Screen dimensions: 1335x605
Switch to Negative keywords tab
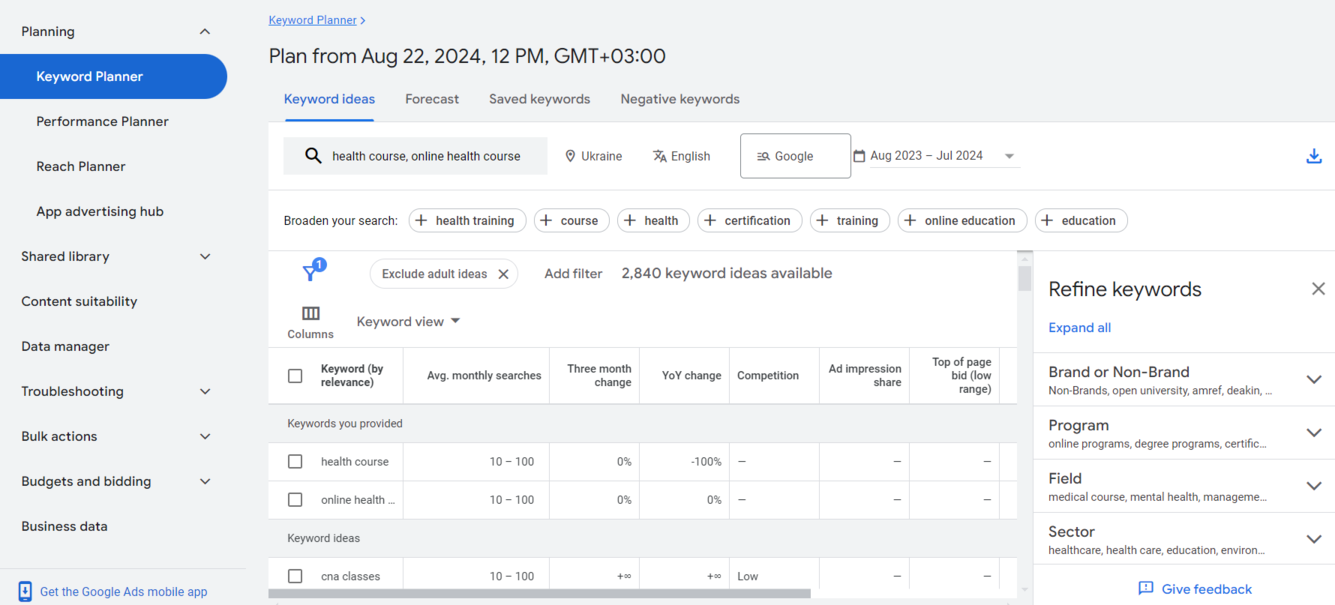pyautogui.click(x=680, y=99)
